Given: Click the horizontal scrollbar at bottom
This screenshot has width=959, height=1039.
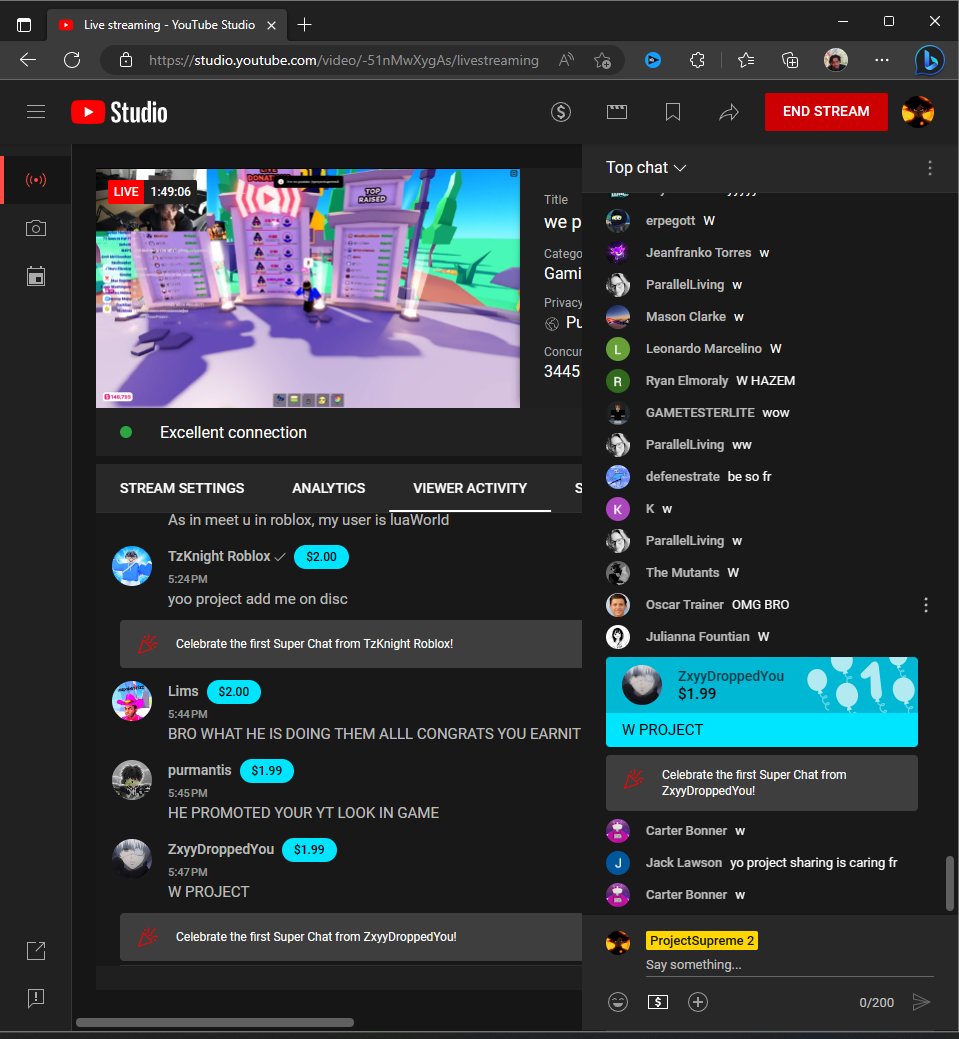Looking at the screenshot, I should (x=215, y=1022).
